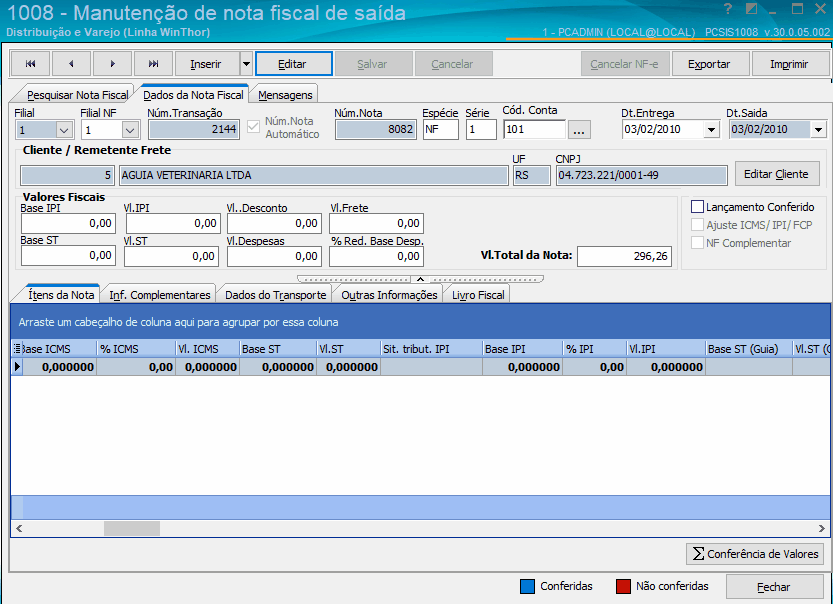Click the Base IPI input field
Screen dimensions: 833x604
point(68,223)
